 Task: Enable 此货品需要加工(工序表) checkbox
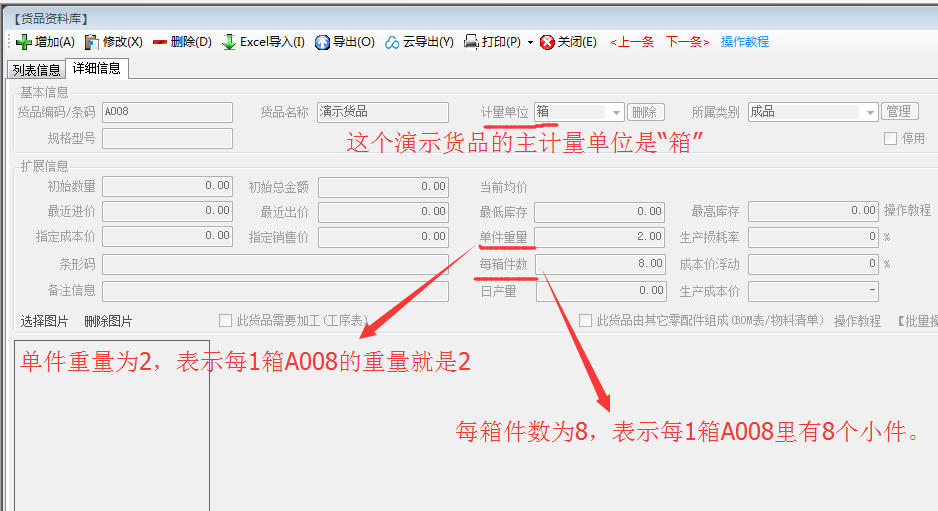click(226, 320)
